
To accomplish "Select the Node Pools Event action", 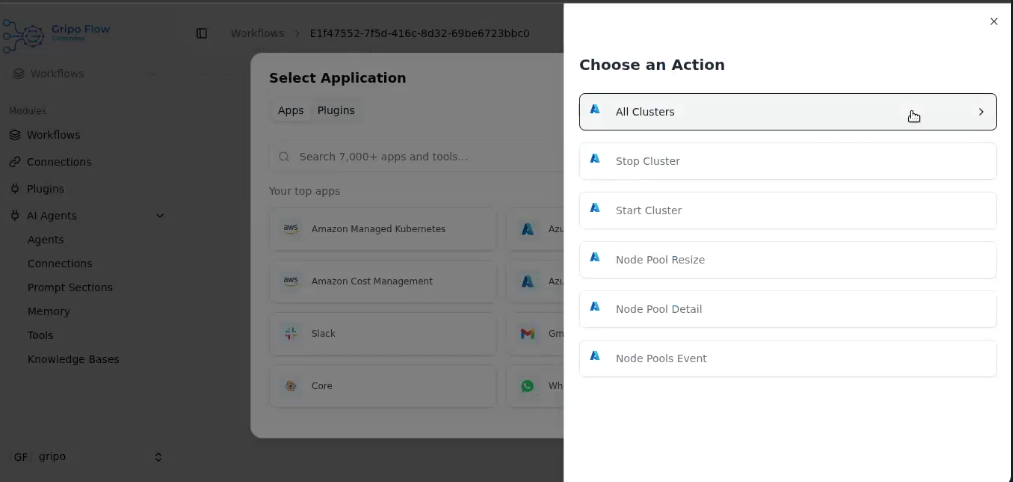I will tap(787, 358).
